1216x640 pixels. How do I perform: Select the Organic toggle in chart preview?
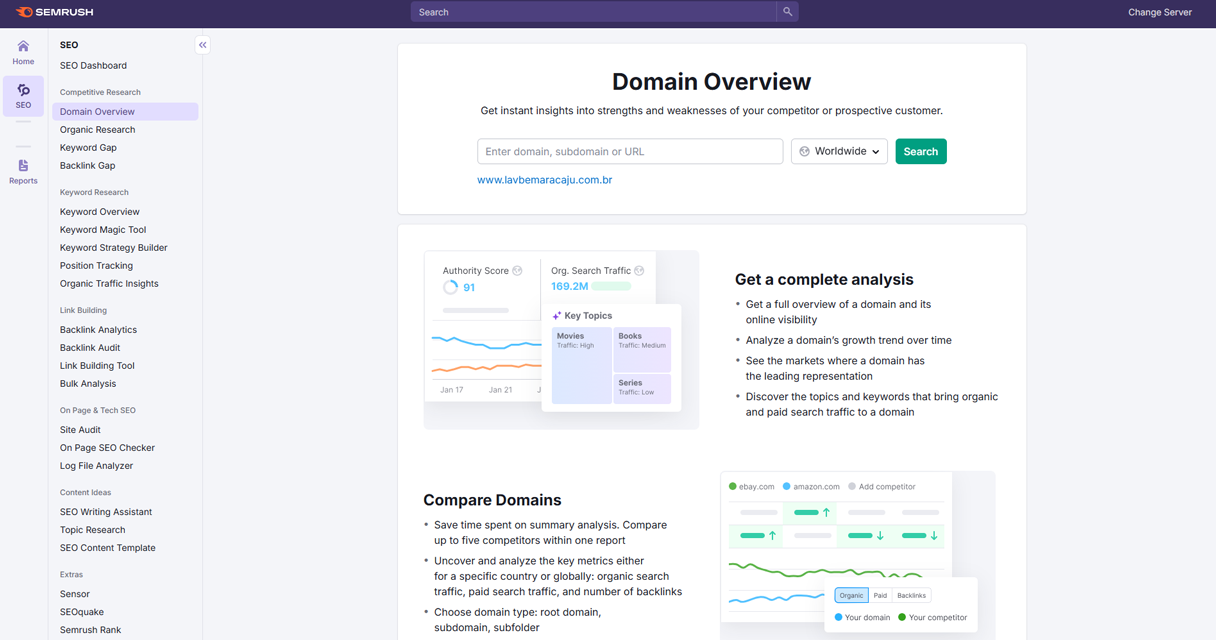(x=851, y=595)
